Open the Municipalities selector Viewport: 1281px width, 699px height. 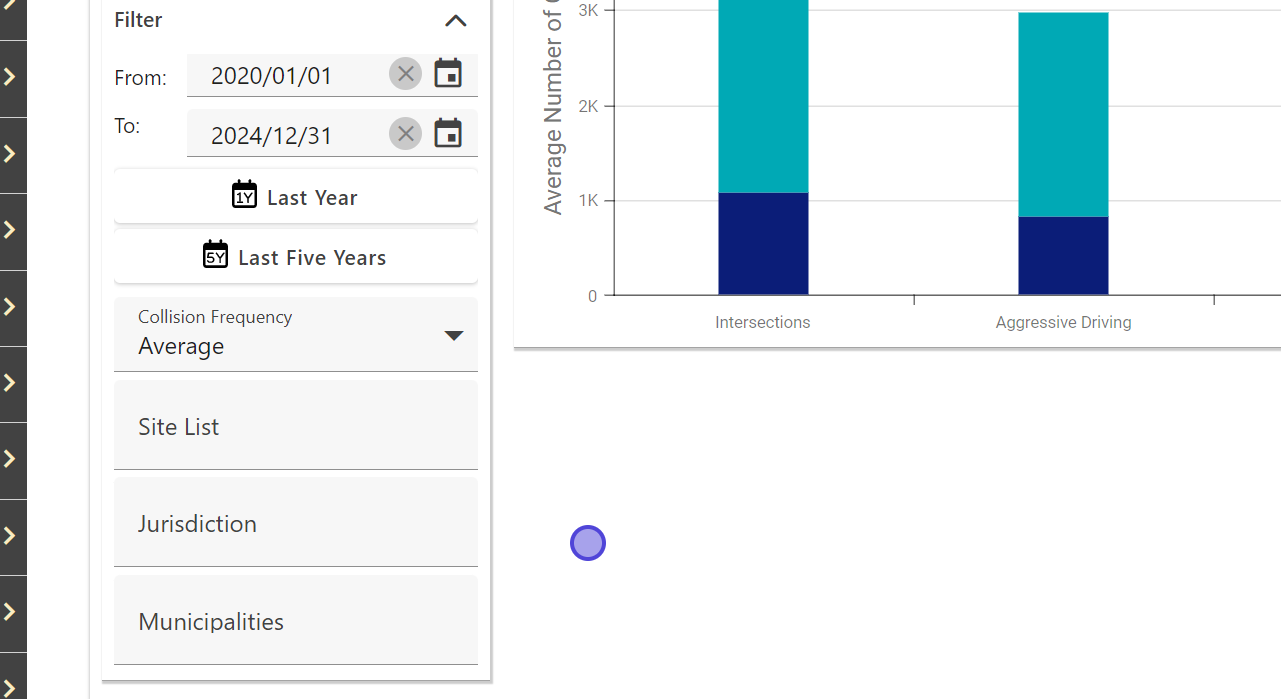coord(295,621)
